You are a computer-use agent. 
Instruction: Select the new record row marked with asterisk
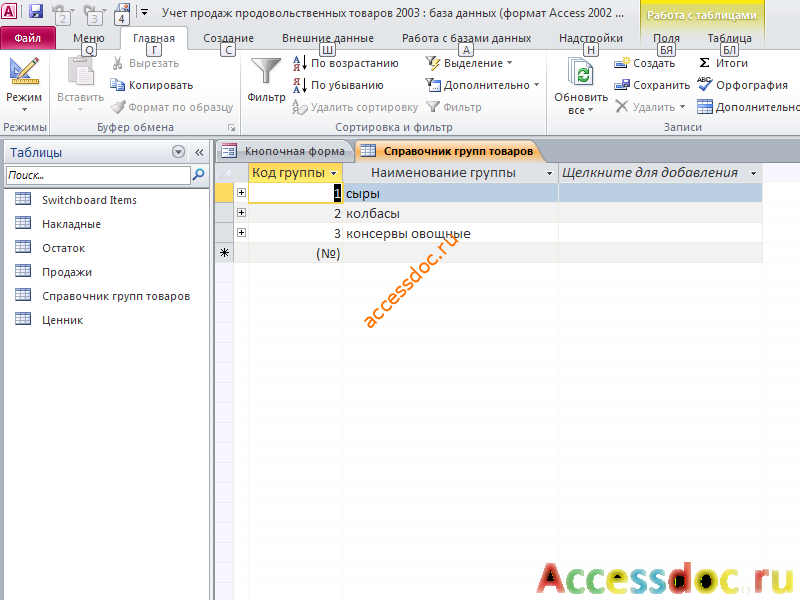(224, 253)
